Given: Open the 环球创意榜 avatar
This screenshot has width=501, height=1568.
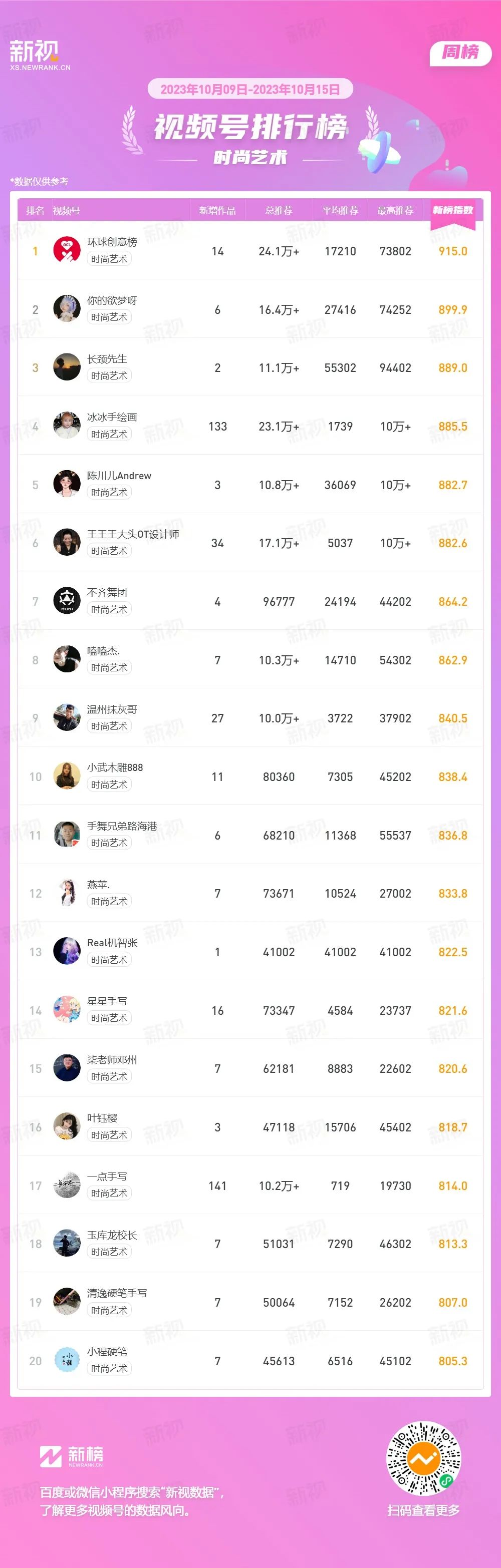Looking at the screenshot, I should [67, 251].
